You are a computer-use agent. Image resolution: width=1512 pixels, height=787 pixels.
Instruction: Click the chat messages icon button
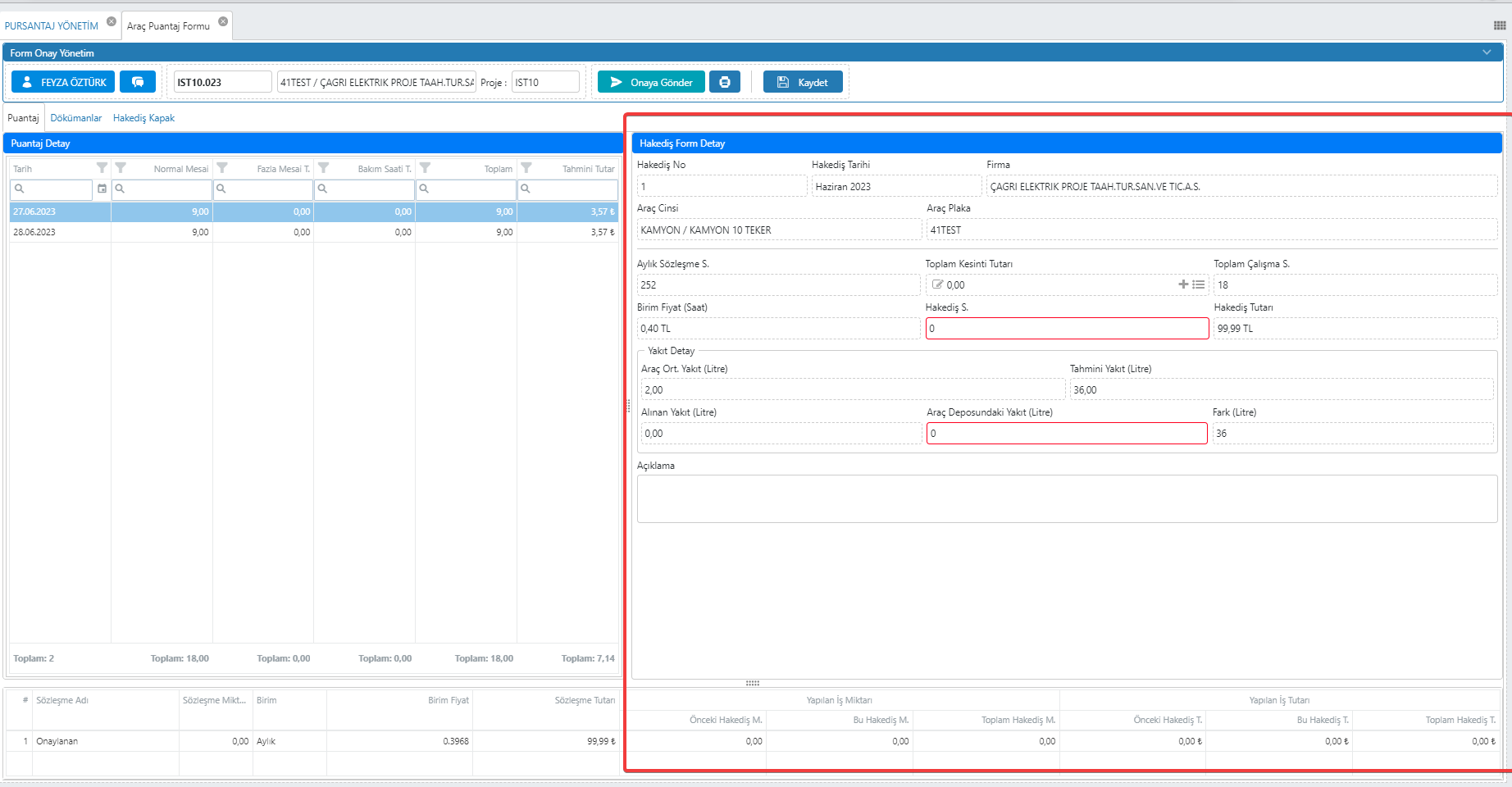click(x=138, y=82)
